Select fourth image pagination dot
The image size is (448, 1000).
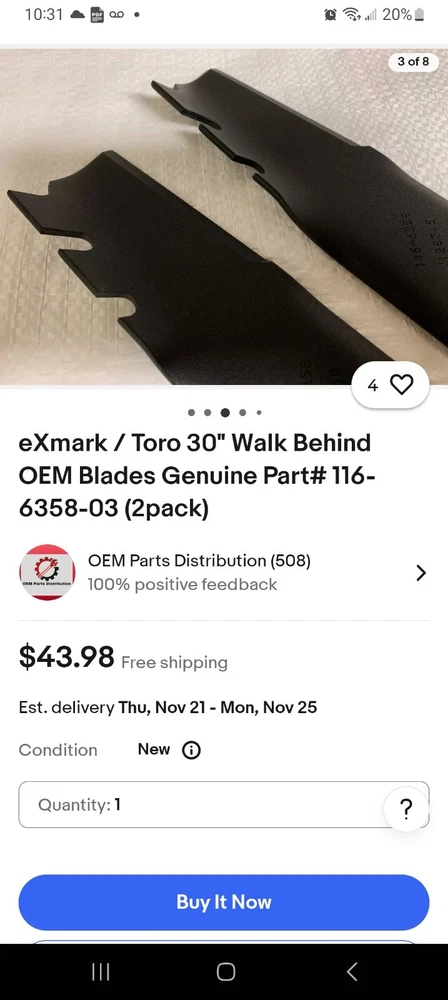click(243, 413)
